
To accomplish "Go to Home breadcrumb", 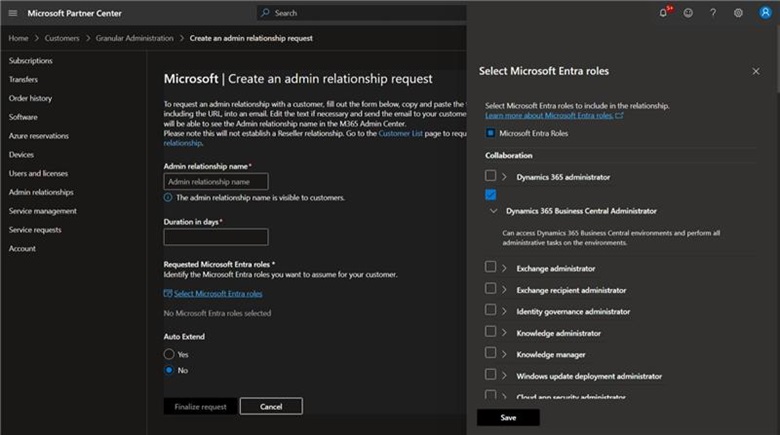I will point(18,38).
